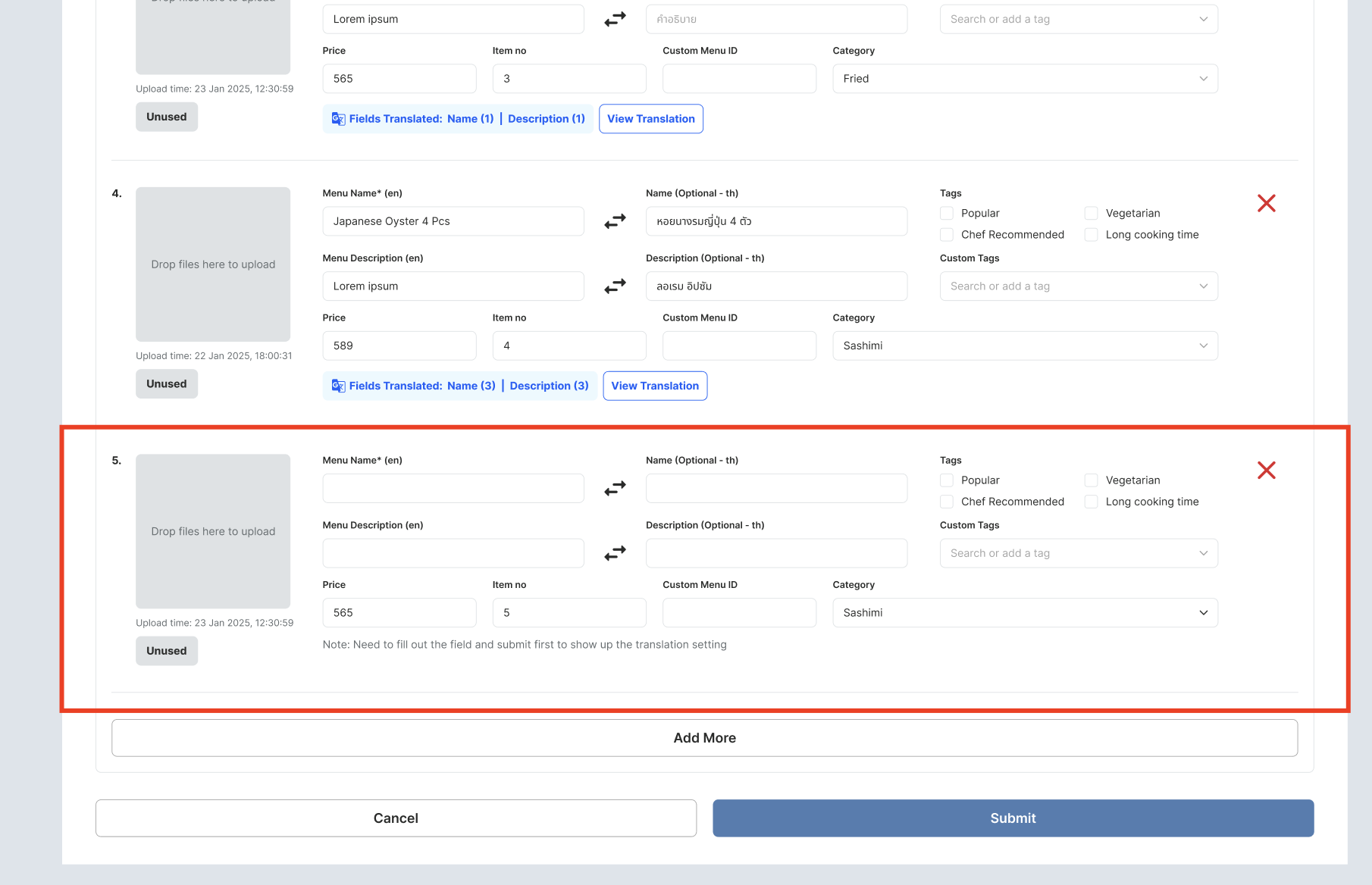Click Add More to add item
Screen dimensions: 1372x885
(x=704, y=738)
